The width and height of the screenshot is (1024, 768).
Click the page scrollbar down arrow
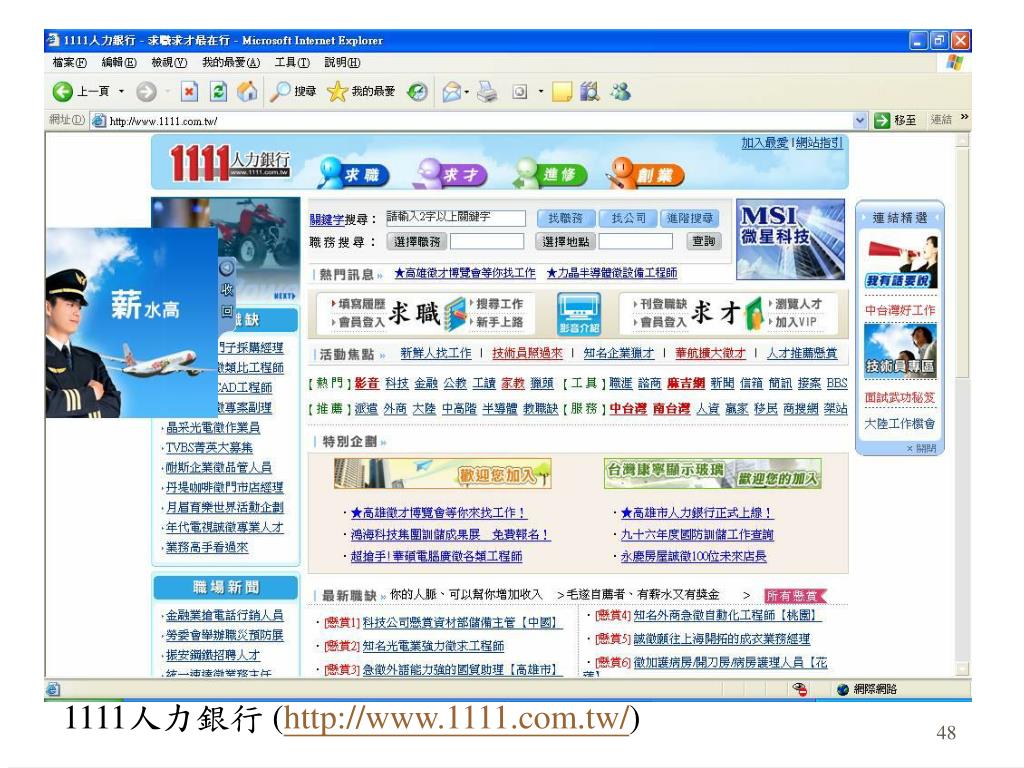[961, 669]
